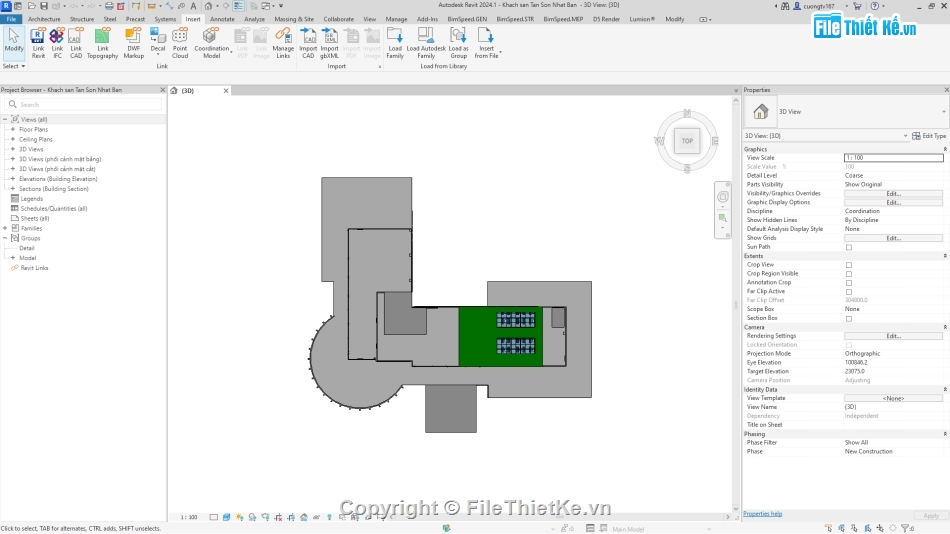This screenshot has width=950, height=534.
Task: Click the Import gbXML icon
Action: 329,42
